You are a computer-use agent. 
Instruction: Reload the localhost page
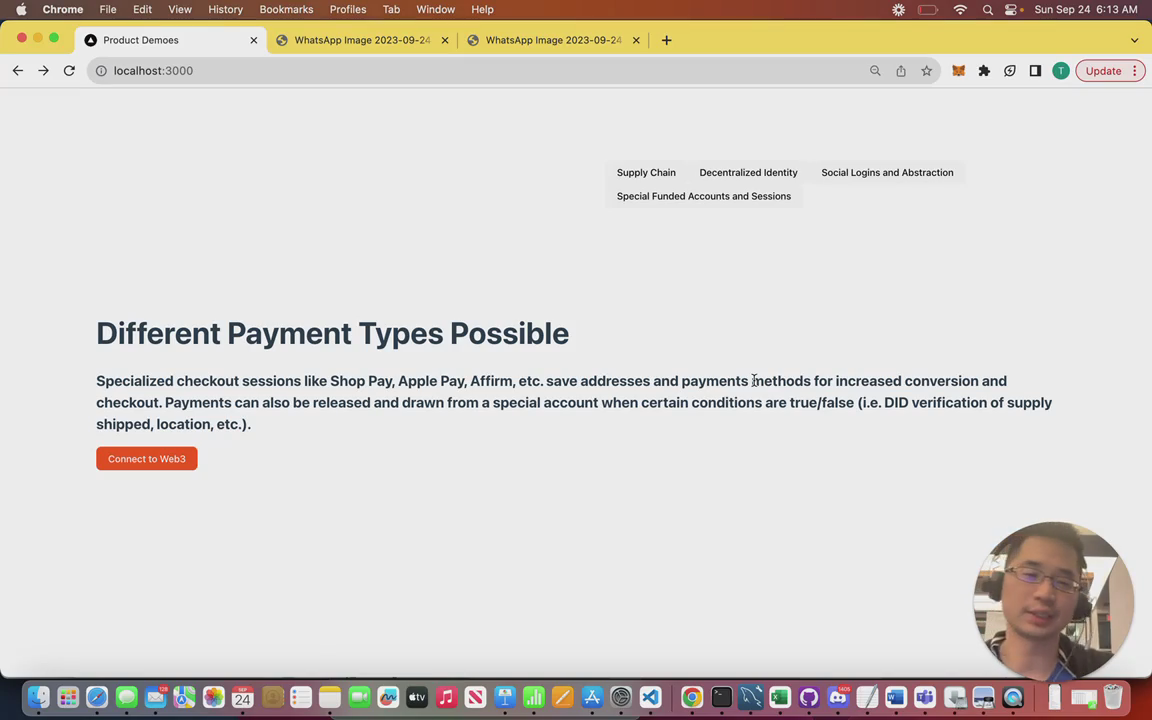(x=69, y=71)
